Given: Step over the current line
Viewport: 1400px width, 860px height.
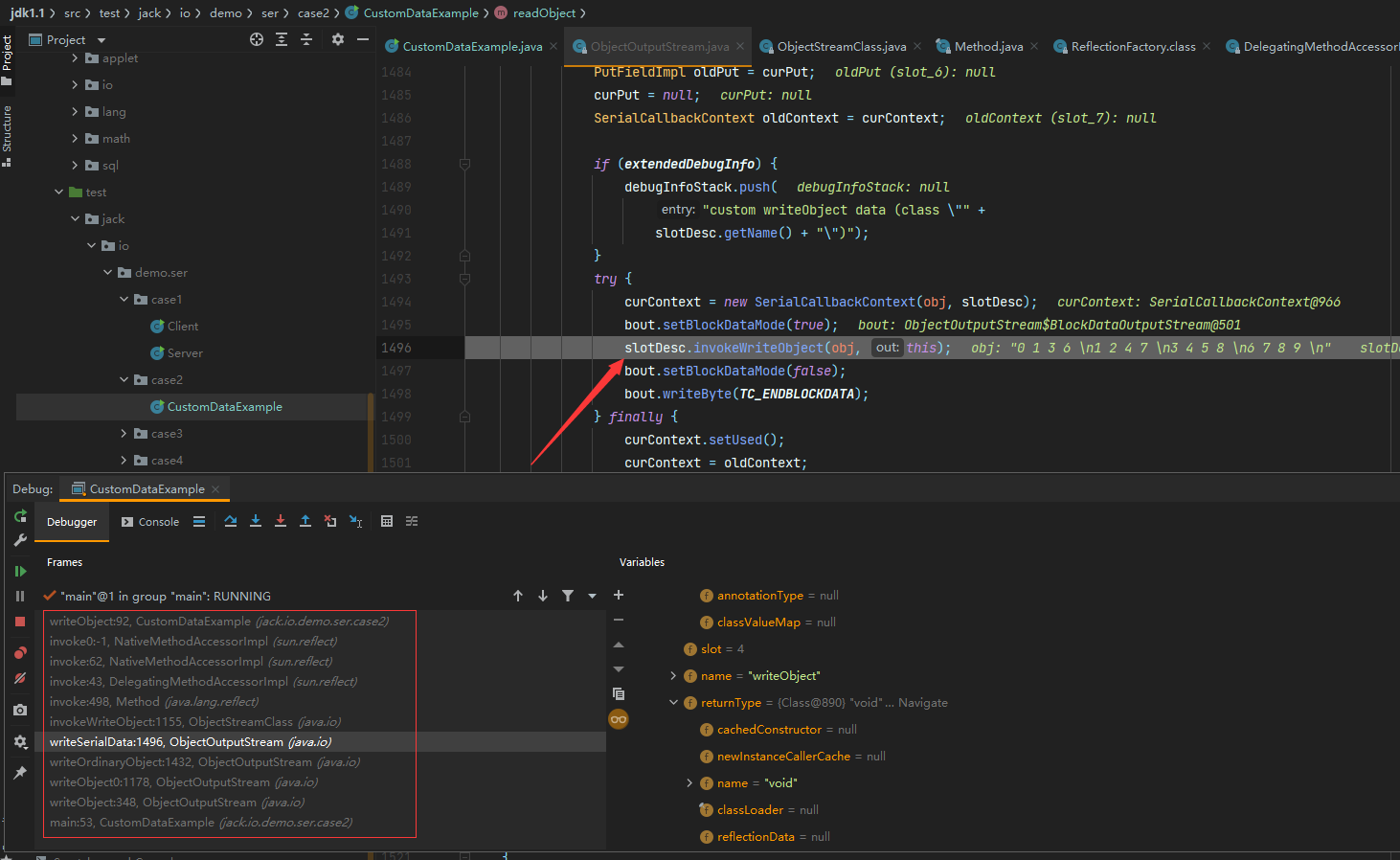Looking at the screenshot, I should pos(231,521).
